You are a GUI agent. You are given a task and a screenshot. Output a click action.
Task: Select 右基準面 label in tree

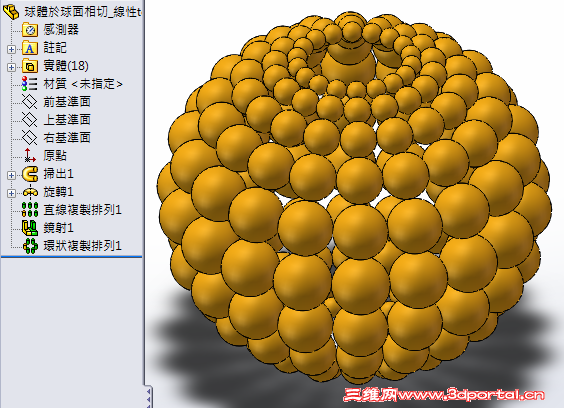click(67, 138)
